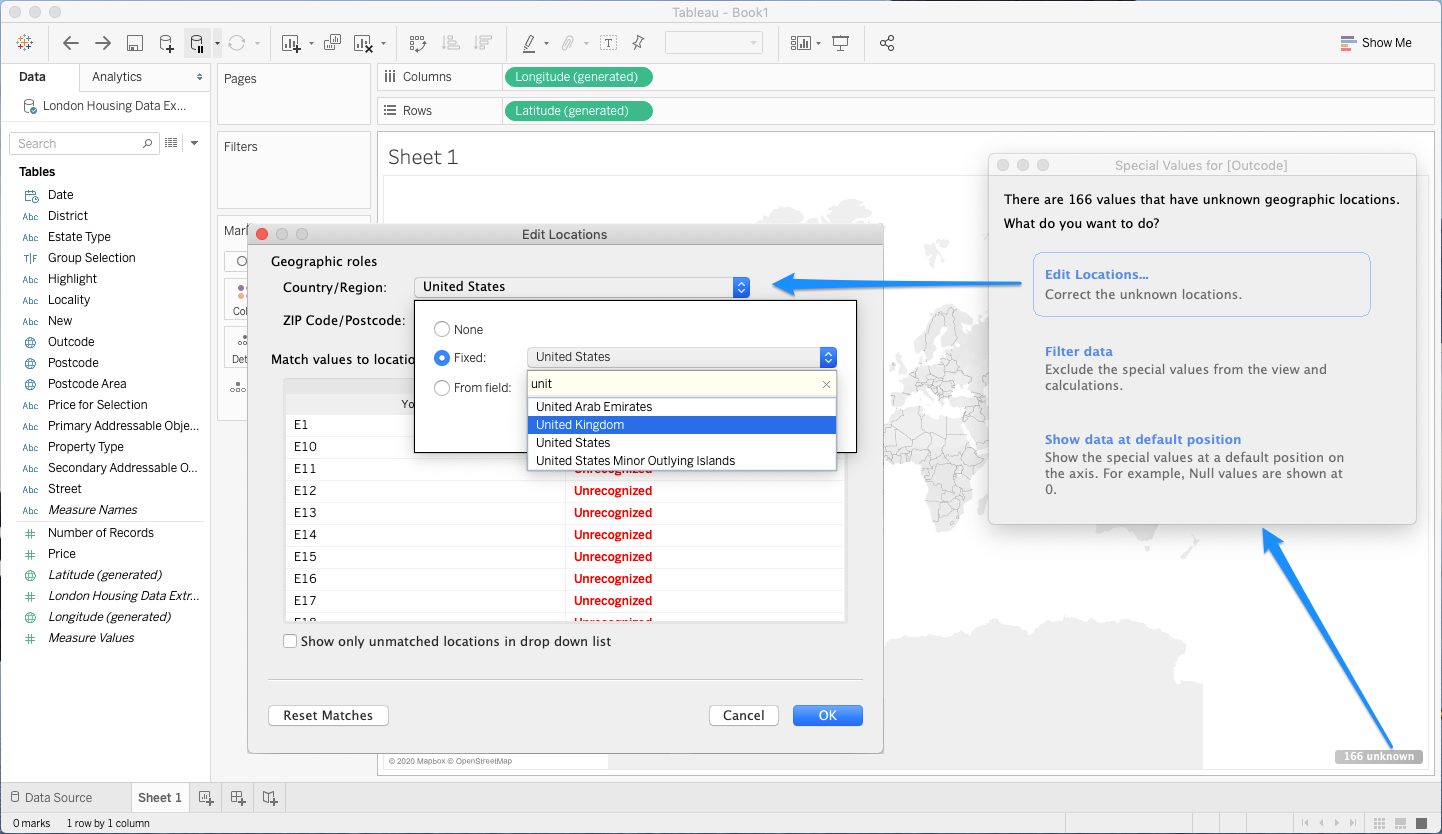Open the Highlight pen dropdown arrow
Image resolution: width=1442 pixels, height=834 pixels.
tap(546, 43)
